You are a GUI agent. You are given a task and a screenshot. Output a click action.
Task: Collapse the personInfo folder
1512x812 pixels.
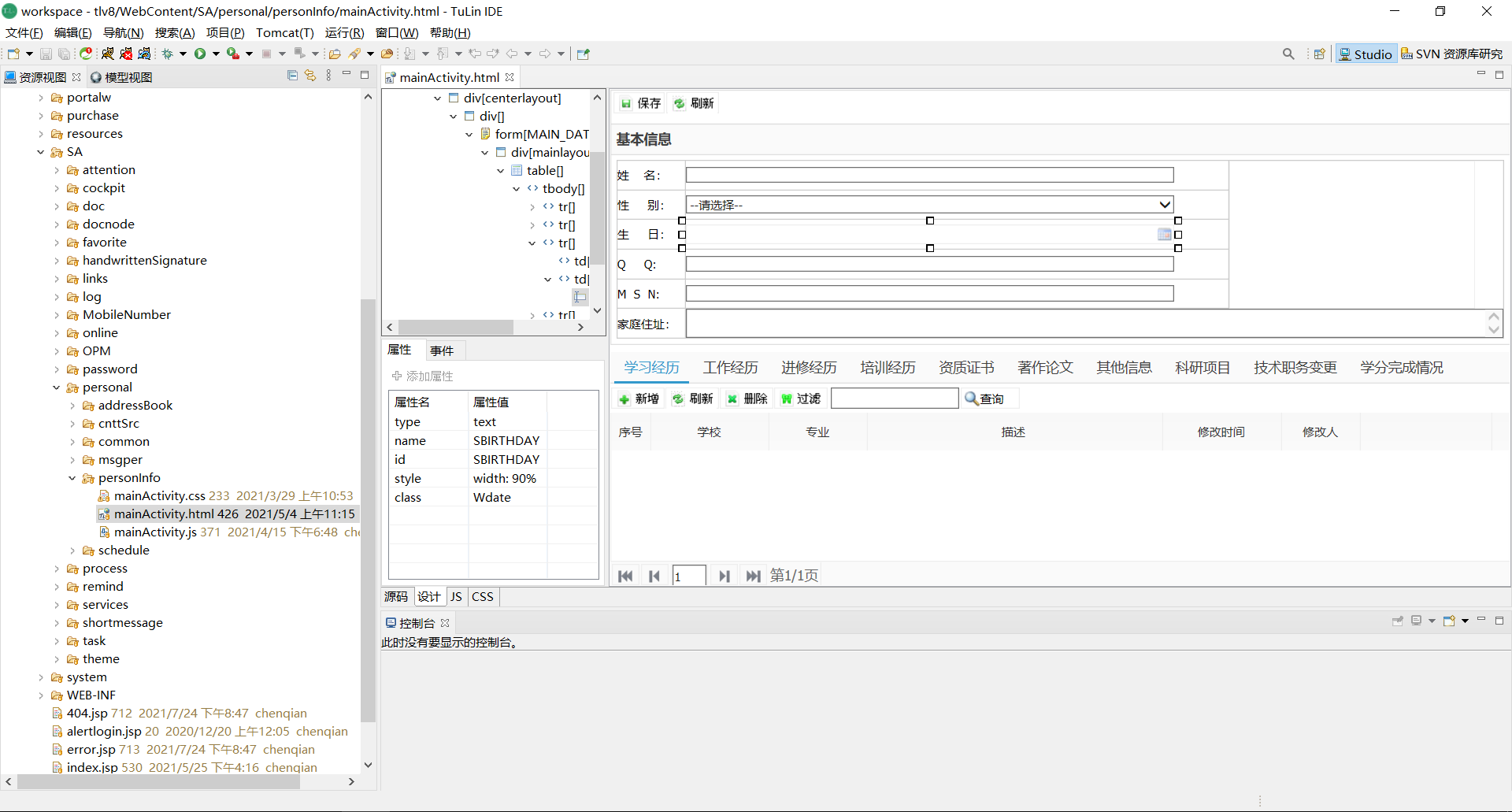pos(72,478)
